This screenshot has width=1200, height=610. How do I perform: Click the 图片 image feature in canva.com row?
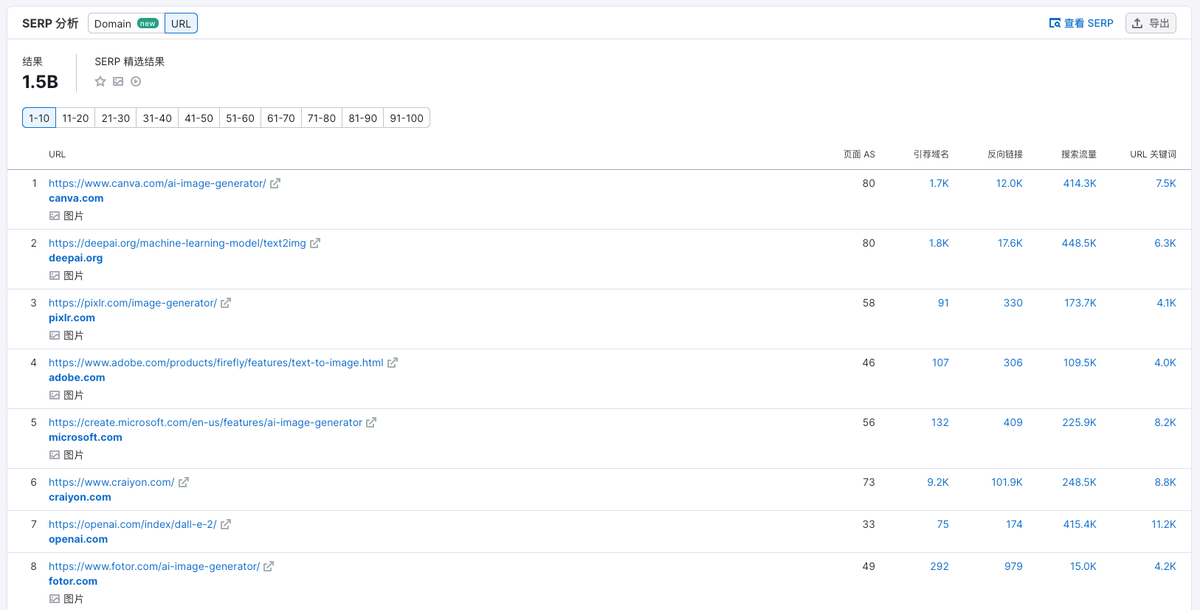tap(66, 215)
